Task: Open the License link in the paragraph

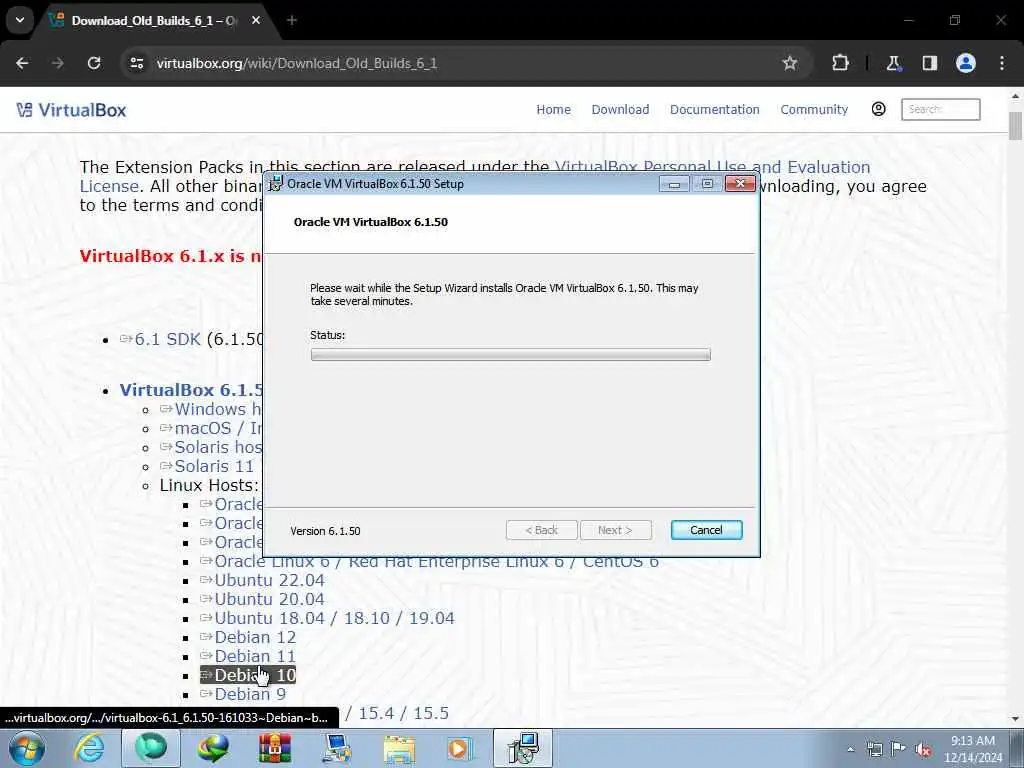Action: (109, 186)
